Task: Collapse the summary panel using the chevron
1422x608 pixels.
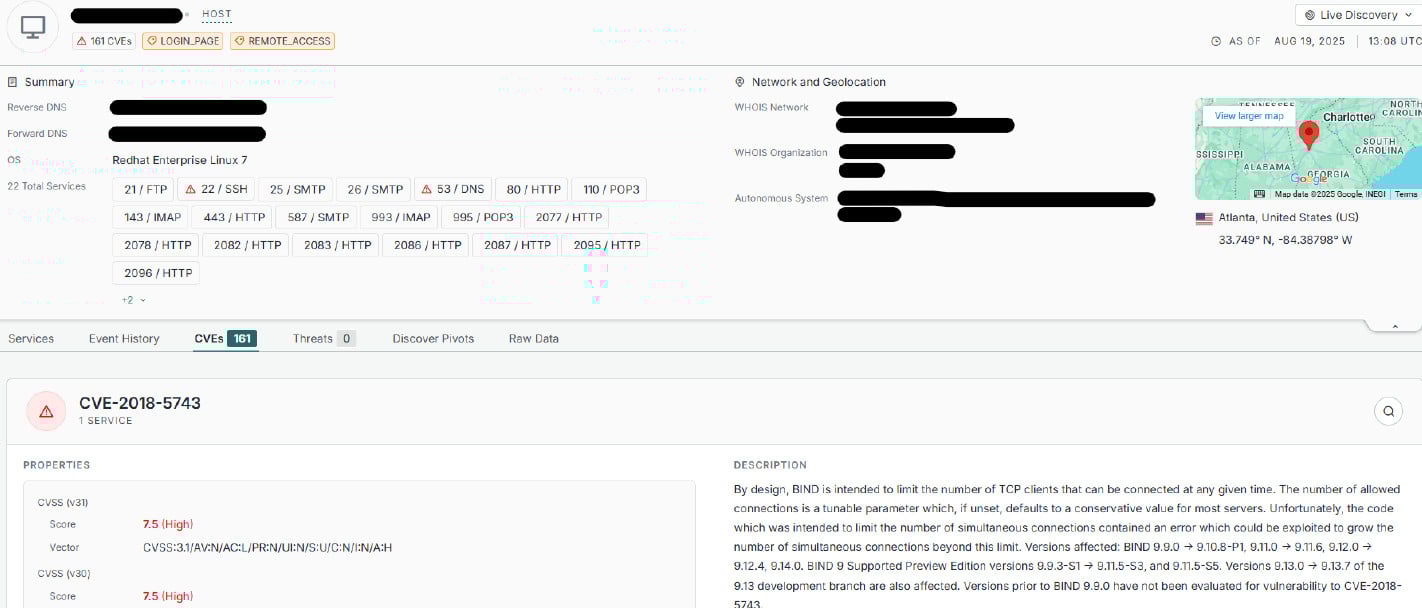Action: tap(1394, 326)
